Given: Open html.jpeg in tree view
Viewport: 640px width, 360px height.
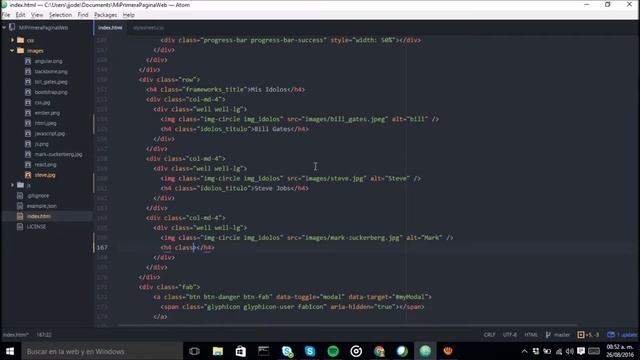Looking at the screenshot, I should click(x=45, y=123).
